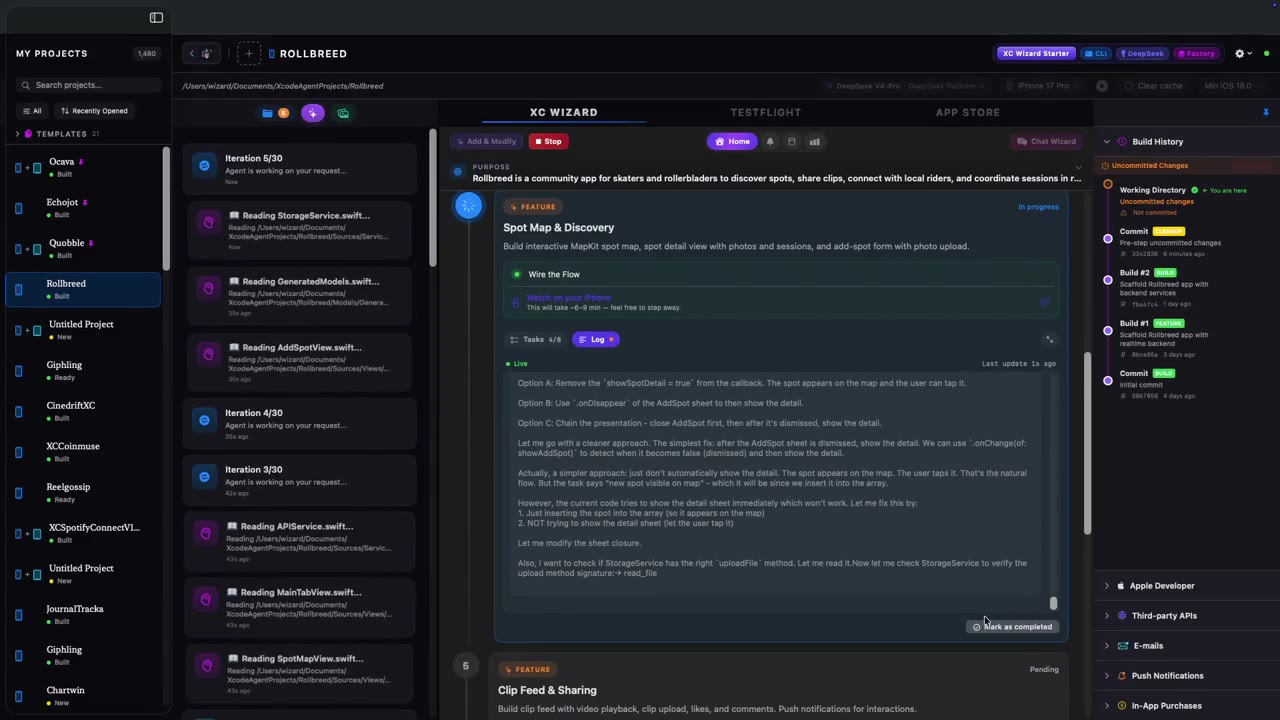Viewport: 1280px width, 720px height.
Task: Click the Purpose circle icon
Action: coord(458,172)
